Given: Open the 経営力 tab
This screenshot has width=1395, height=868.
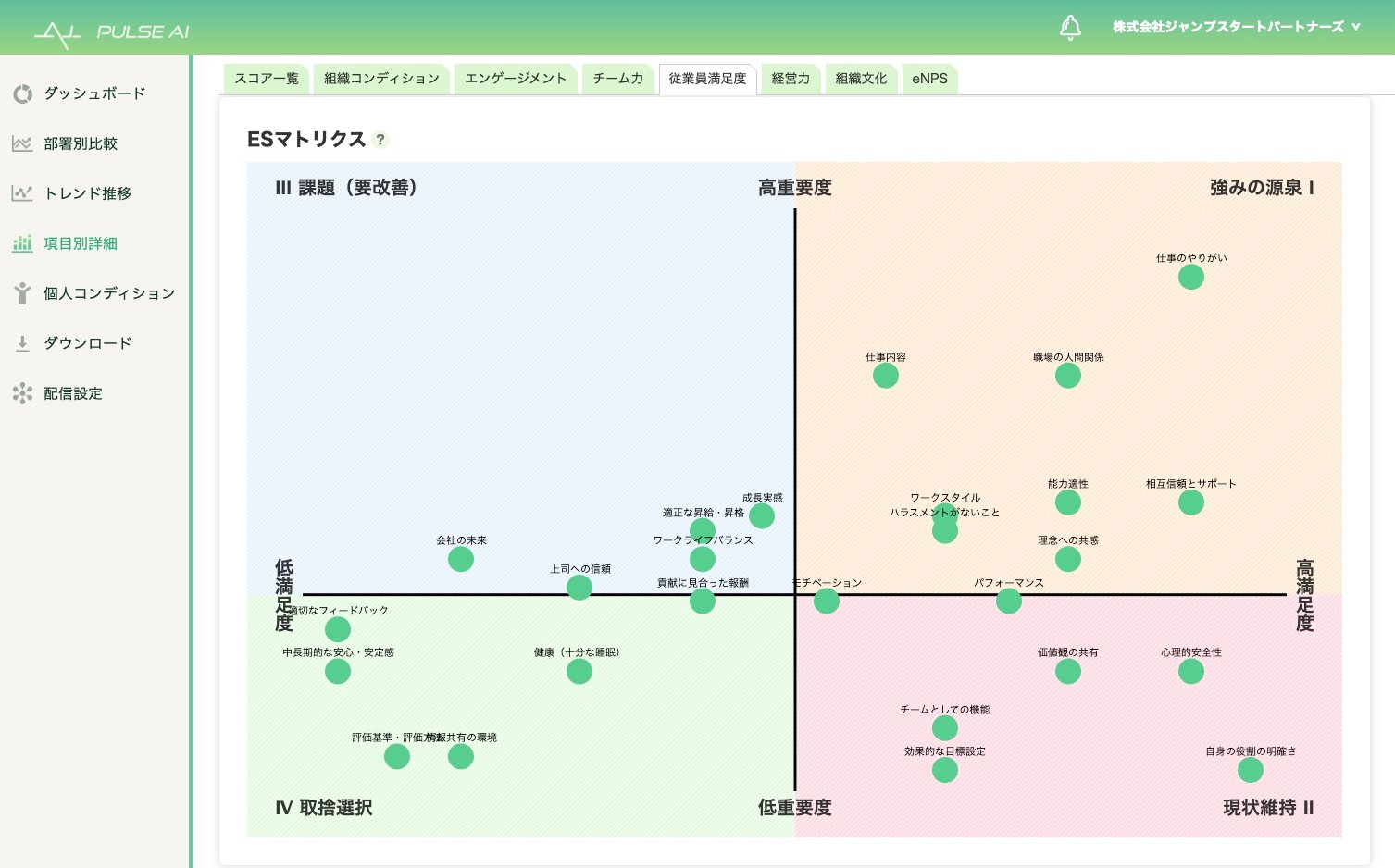Looking at the screenshot, I should 791,79.
